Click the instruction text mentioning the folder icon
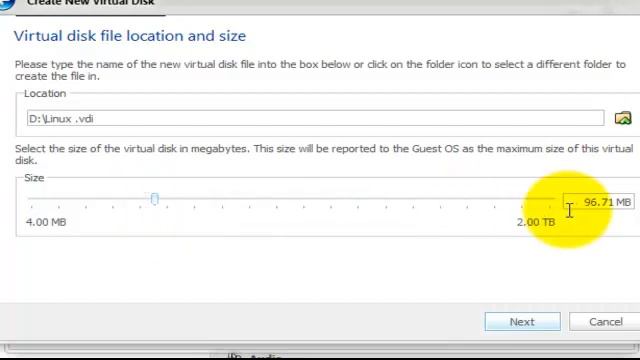 click(320, 70)
